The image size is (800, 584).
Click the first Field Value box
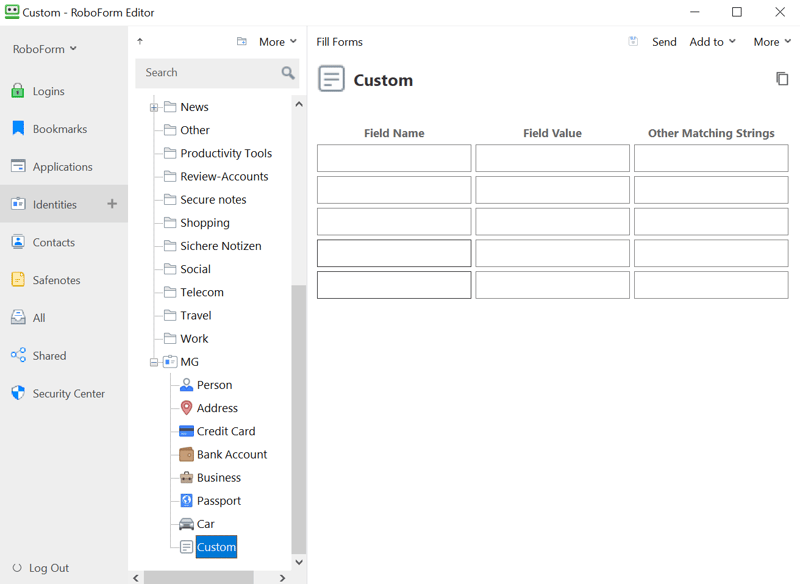(x=553, y=158)
